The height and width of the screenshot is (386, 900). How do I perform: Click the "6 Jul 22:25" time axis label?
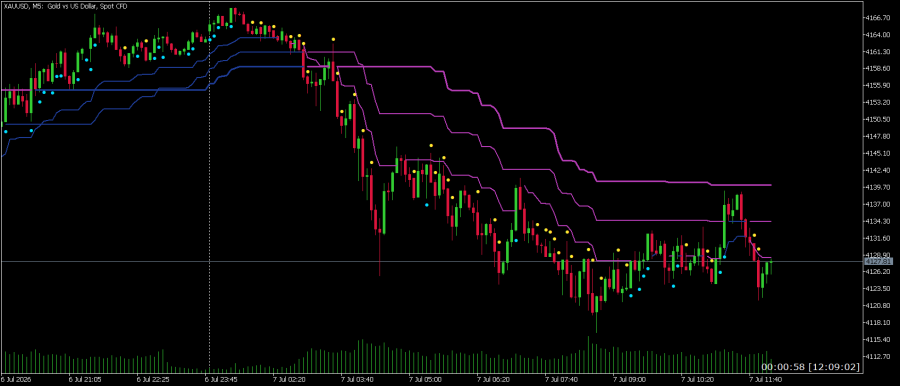[152, 380]
